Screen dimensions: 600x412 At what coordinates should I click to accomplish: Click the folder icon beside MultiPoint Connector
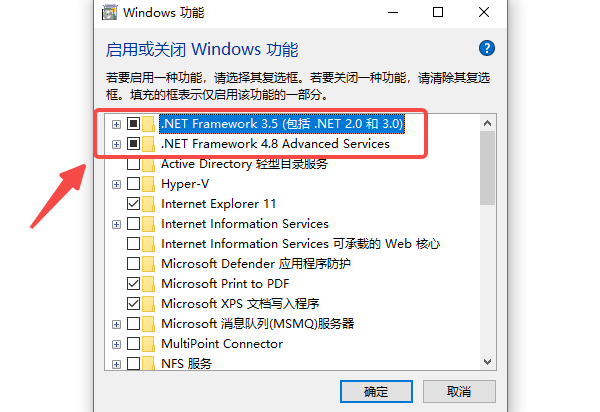coord(150,344)
